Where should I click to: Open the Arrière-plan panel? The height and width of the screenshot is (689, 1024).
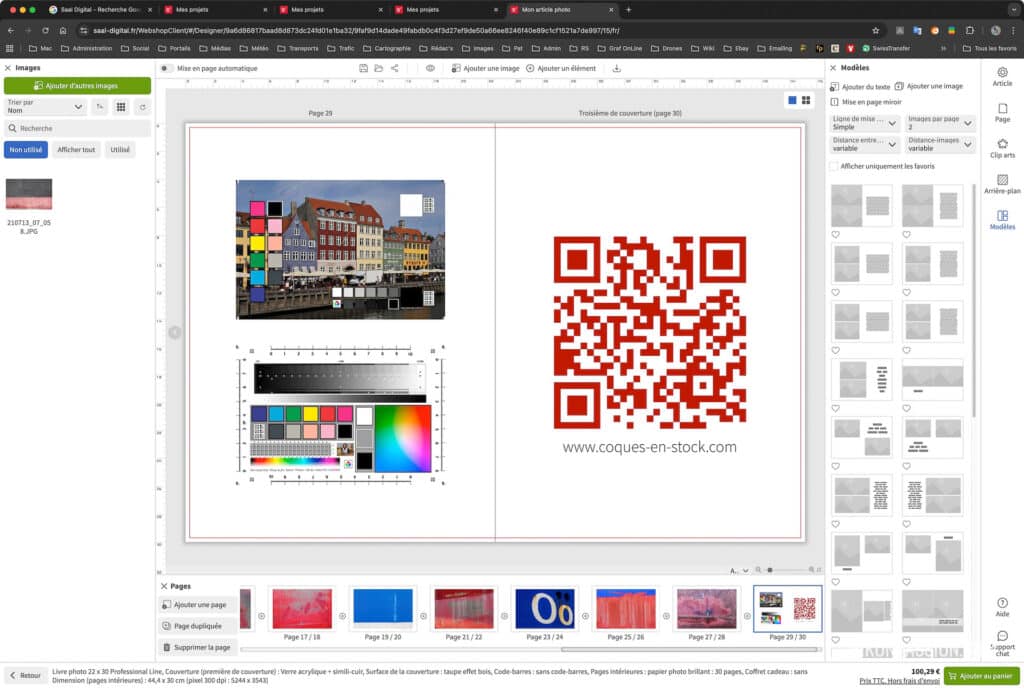point(1002,184)
